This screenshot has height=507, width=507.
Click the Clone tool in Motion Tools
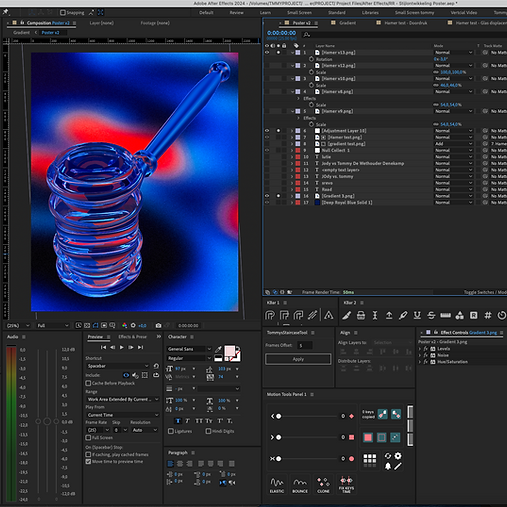click(x=323, y=485)
